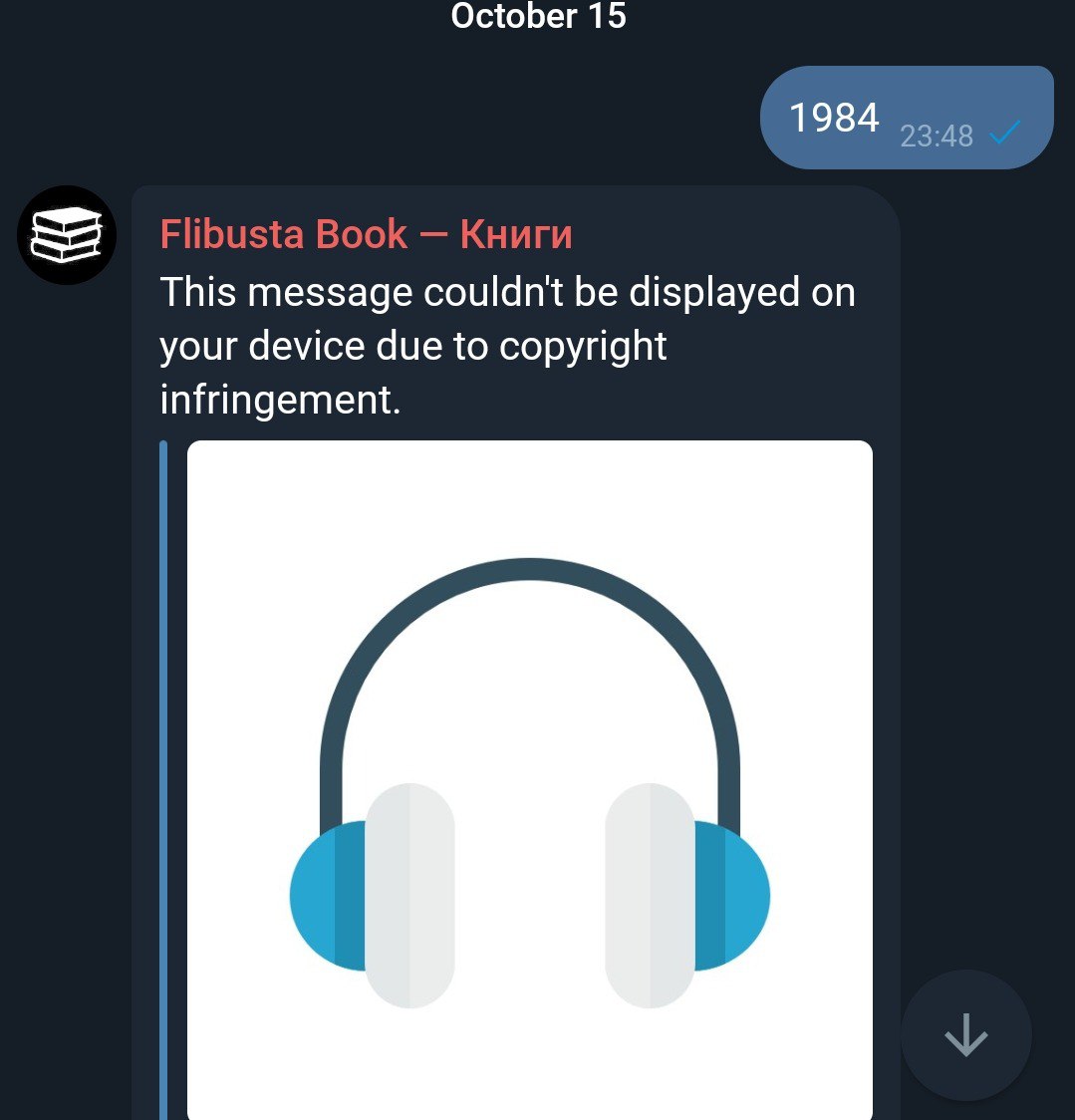Open the Flibusta Book stacked-books avatar

tap(67, 235)
